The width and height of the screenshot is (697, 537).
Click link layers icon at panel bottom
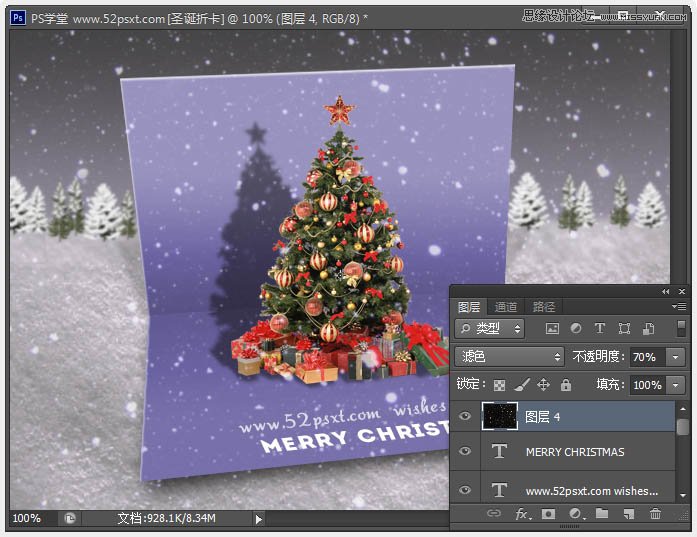(493, 513)
